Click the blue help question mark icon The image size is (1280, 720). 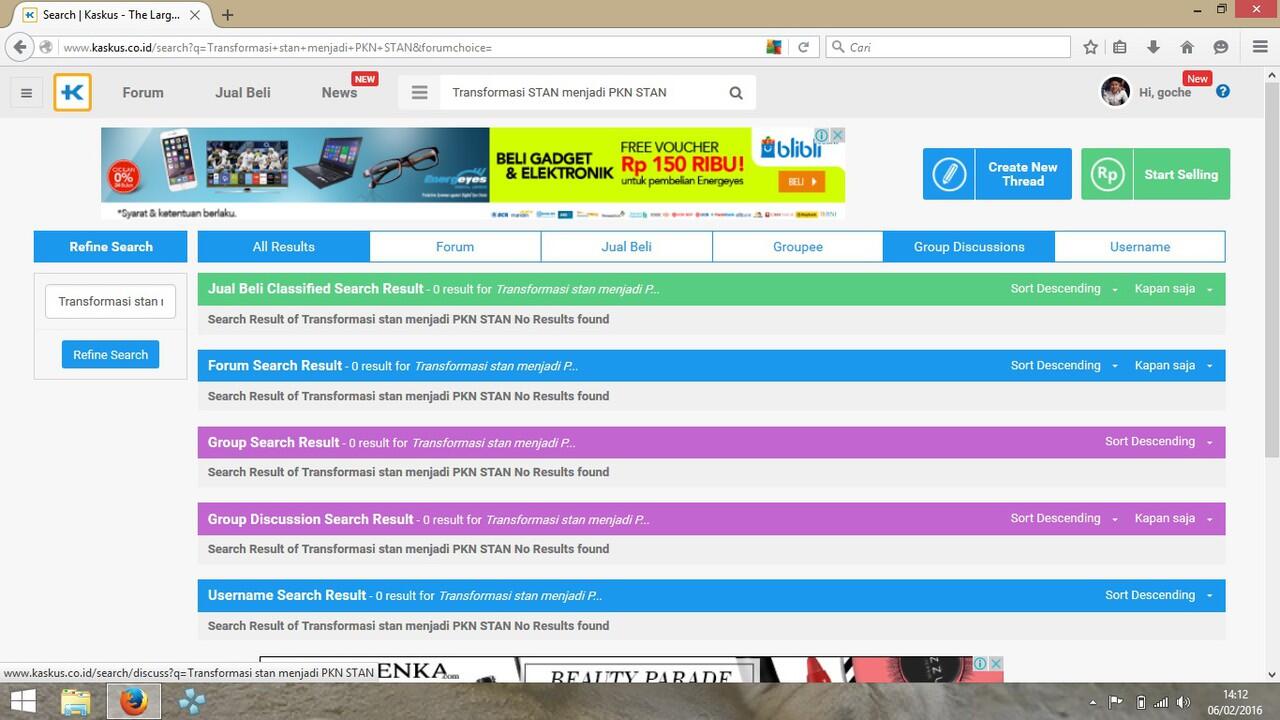pos(1223,92)
